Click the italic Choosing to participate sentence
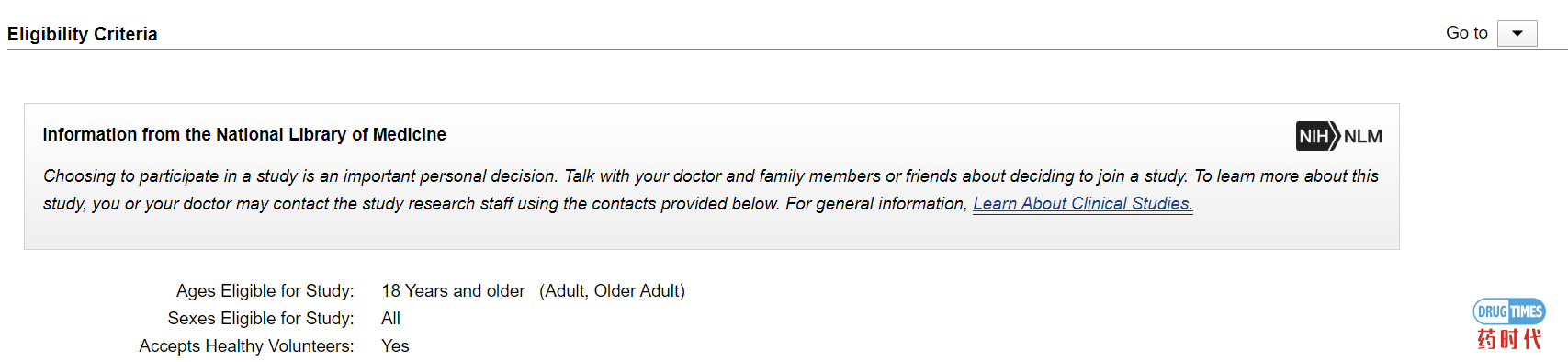 [300, 176]
